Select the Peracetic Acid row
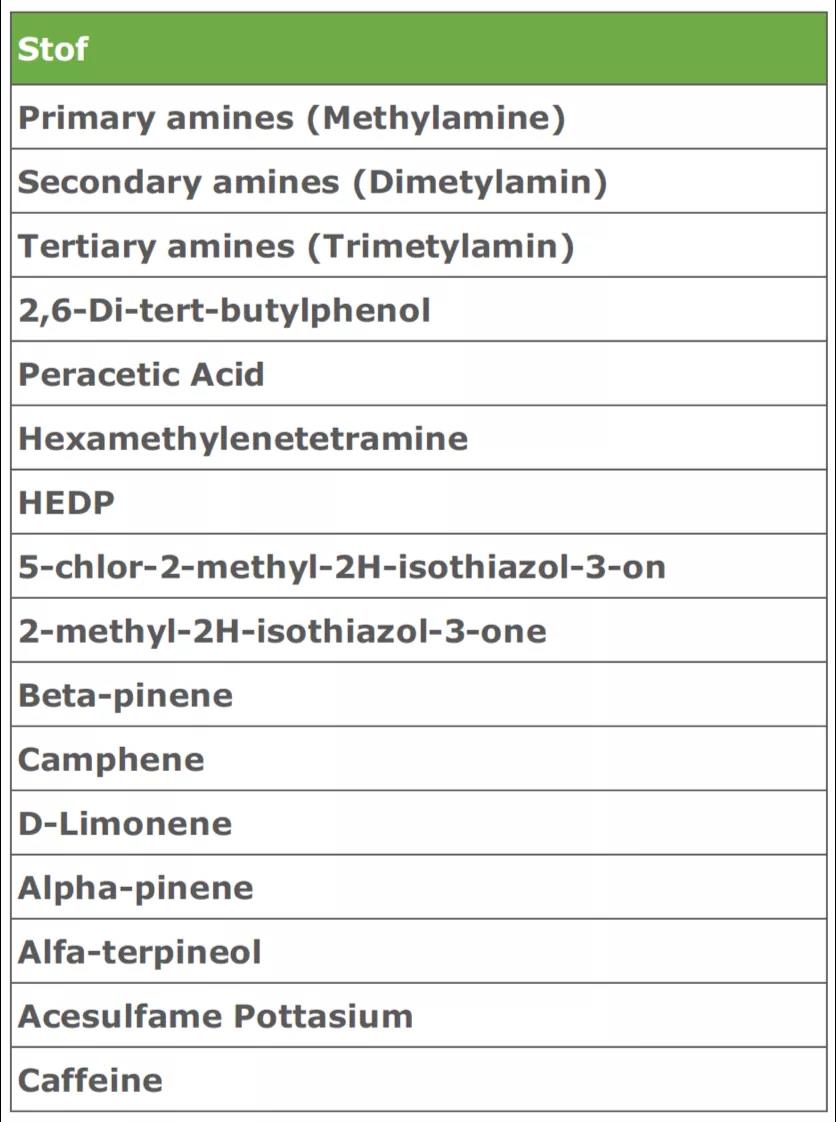 (x=142, y=375)
